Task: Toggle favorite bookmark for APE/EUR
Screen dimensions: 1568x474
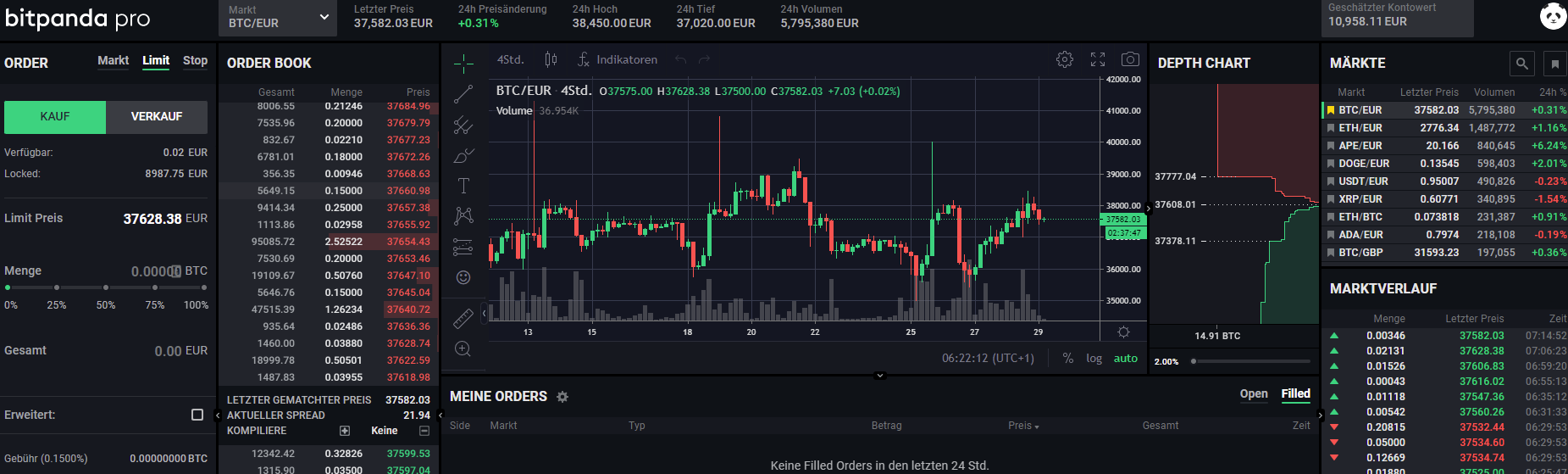Action: (x=1331, y=146)
